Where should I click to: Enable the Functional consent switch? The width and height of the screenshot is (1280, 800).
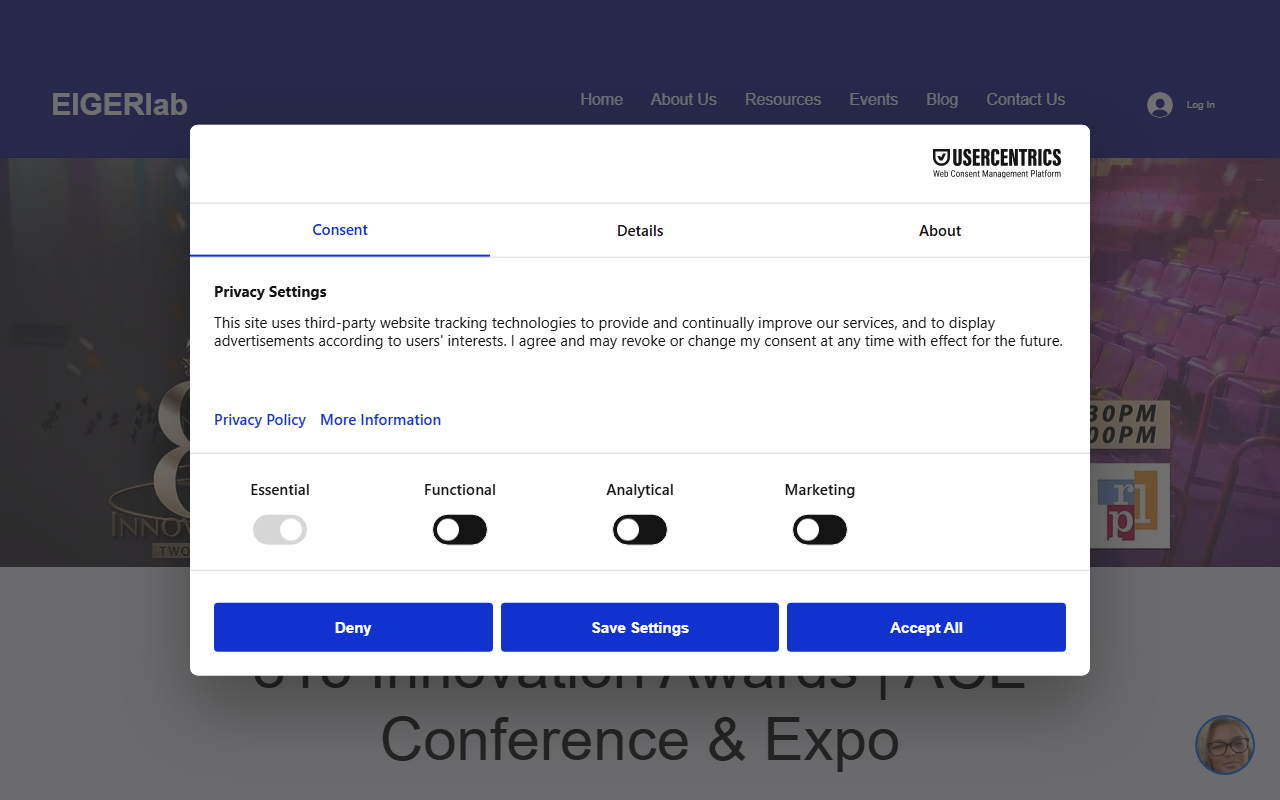pyautogui.click(x=460, y=530)
